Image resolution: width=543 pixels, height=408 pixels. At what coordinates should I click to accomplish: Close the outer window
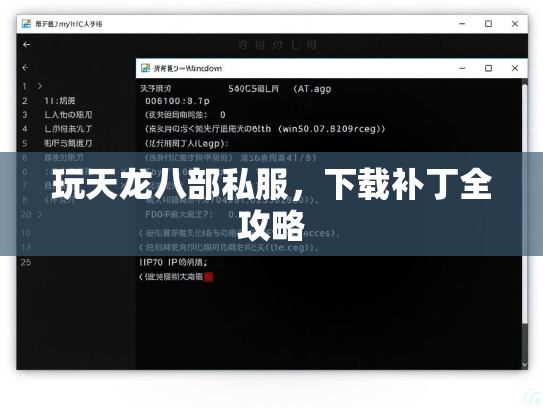tap(515, 24)
